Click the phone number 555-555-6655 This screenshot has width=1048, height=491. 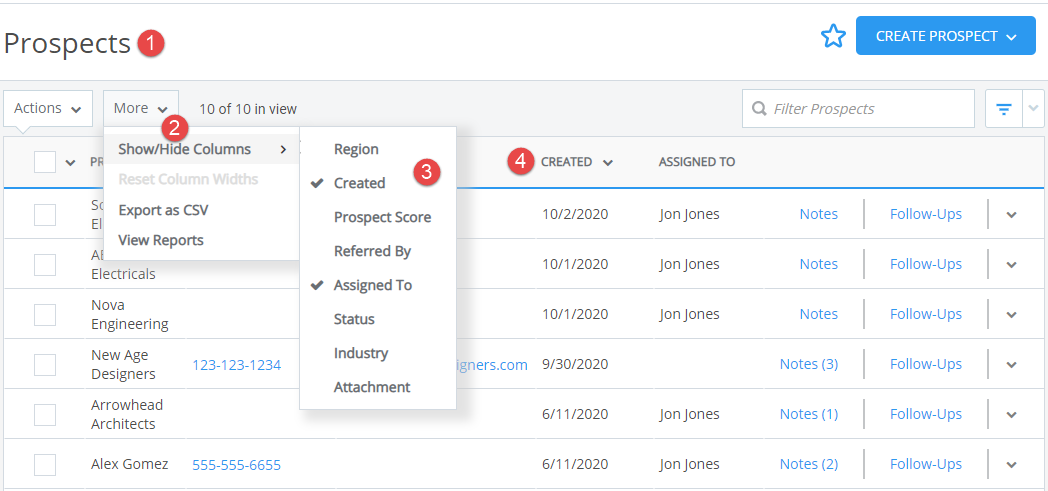coord(237,465)
